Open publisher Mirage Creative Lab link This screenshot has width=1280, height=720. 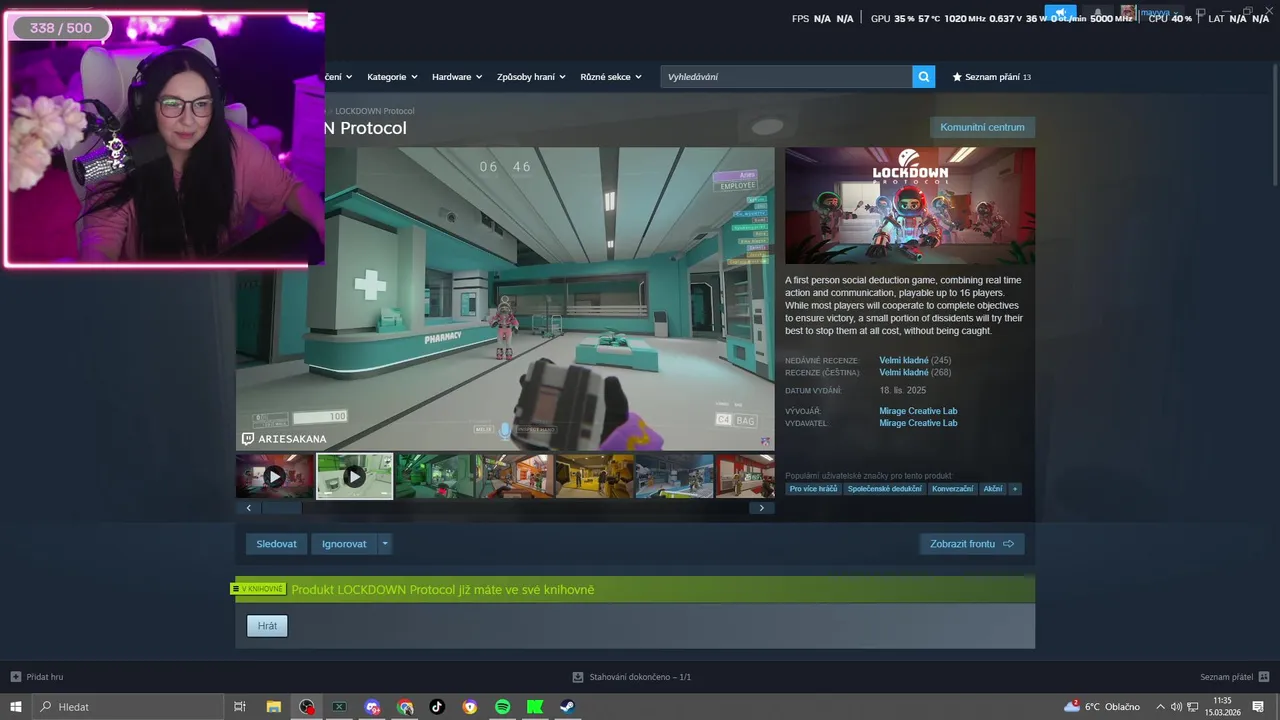[918, 423]
